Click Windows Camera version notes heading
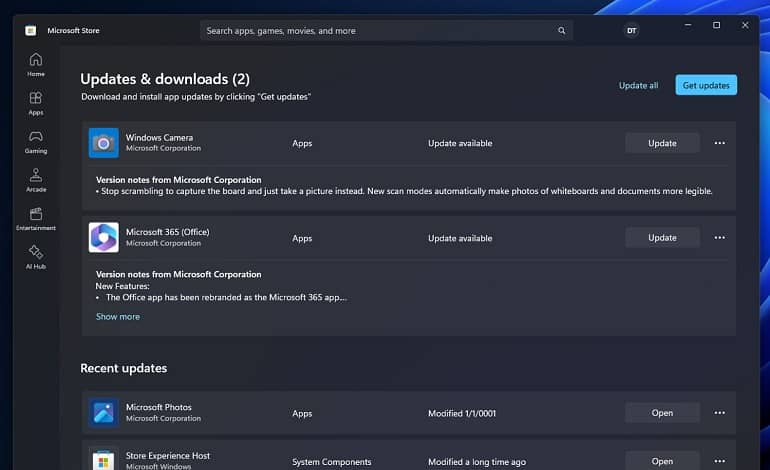The height and width of the screenshot is (470, 770). (x=178, y=180)
